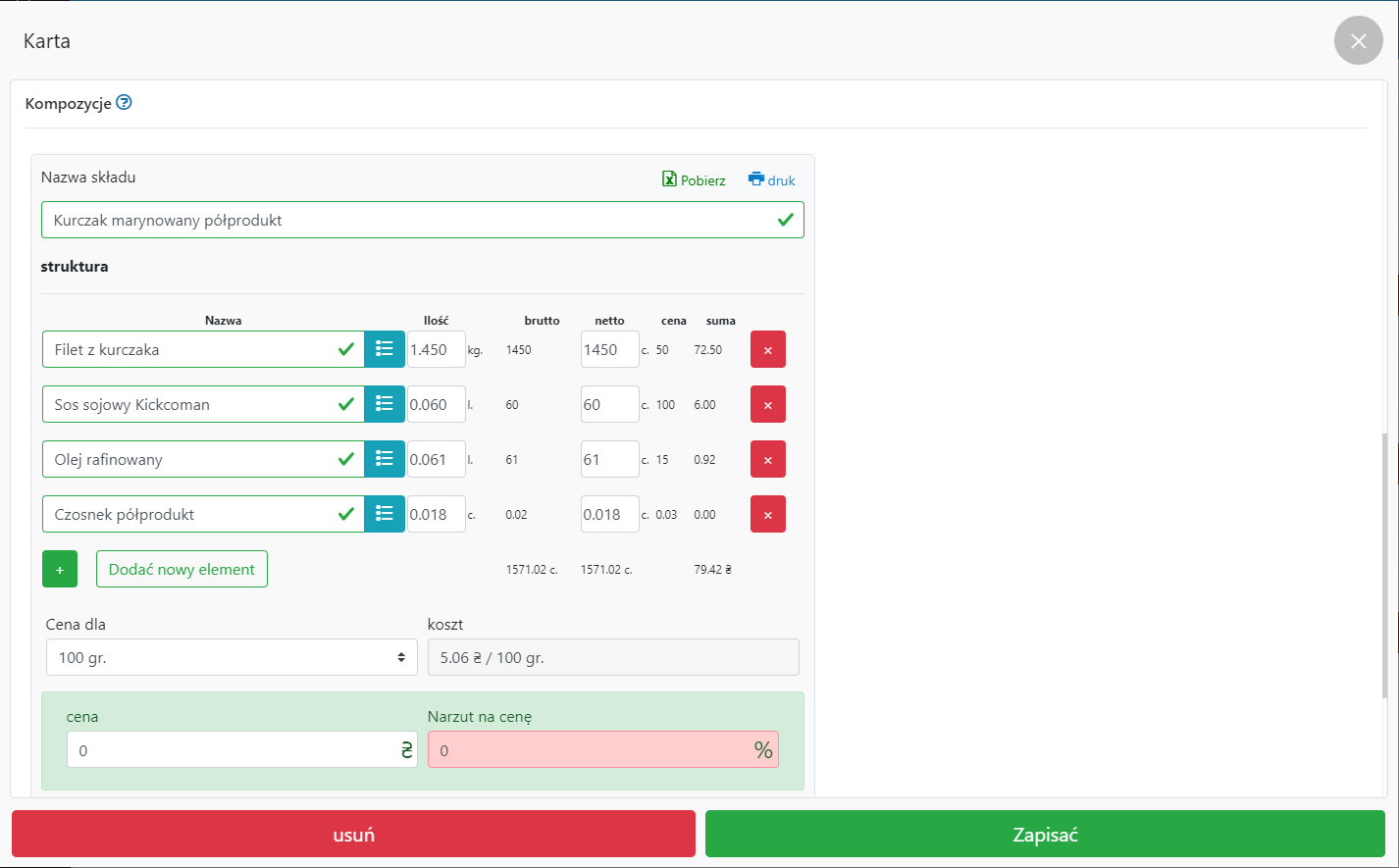Open the Kompozycje help question icon

click(124, 103)
